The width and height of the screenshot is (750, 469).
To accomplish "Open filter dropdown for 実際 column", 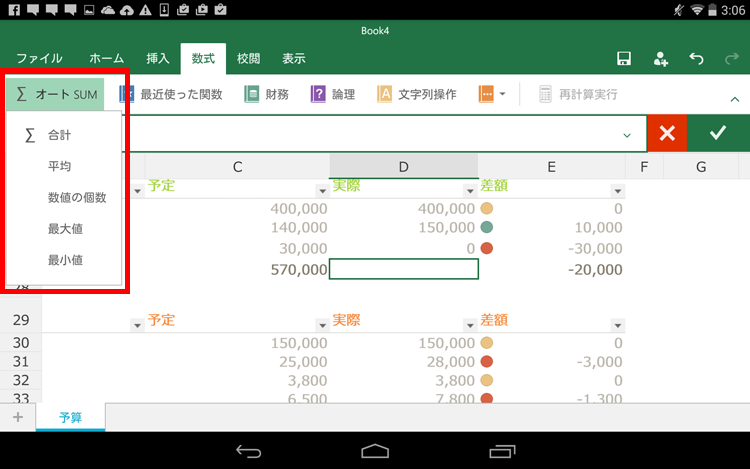I will point(469,190).
